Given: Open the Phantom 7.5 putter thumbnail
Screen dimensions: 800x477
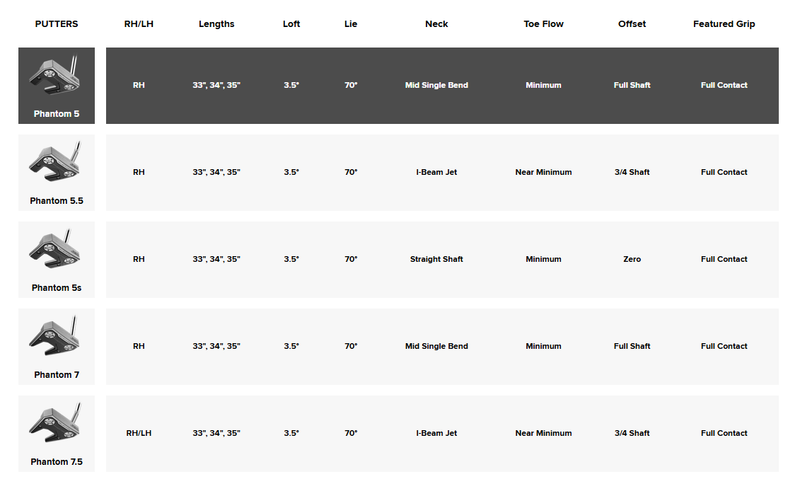Looking at the screenshot, I should click(55, 423).
